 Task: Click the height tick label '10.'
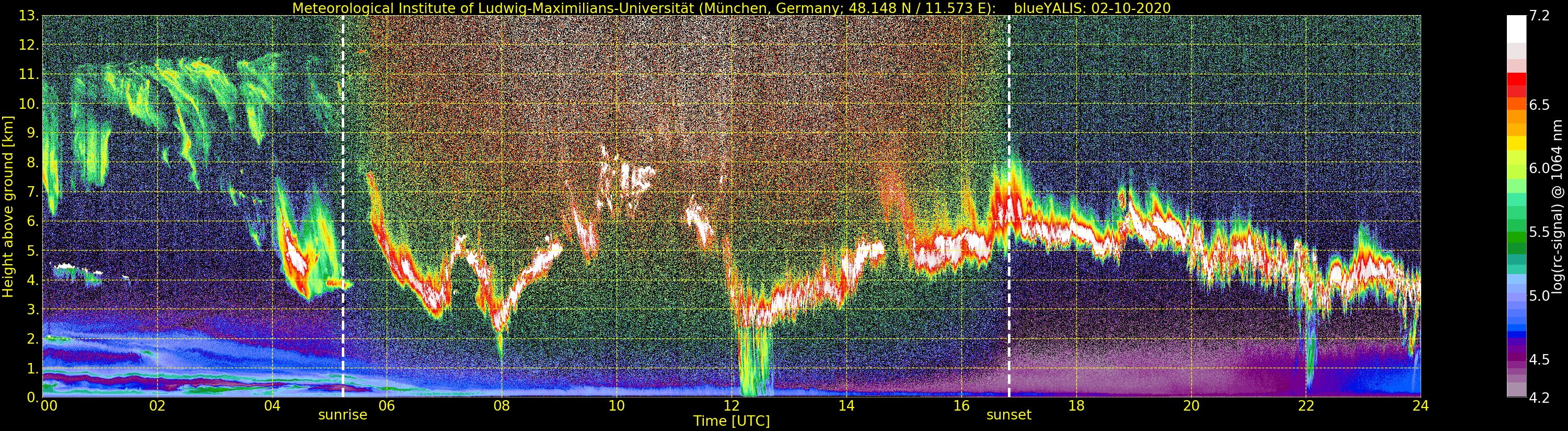click(x=29, y=104)
